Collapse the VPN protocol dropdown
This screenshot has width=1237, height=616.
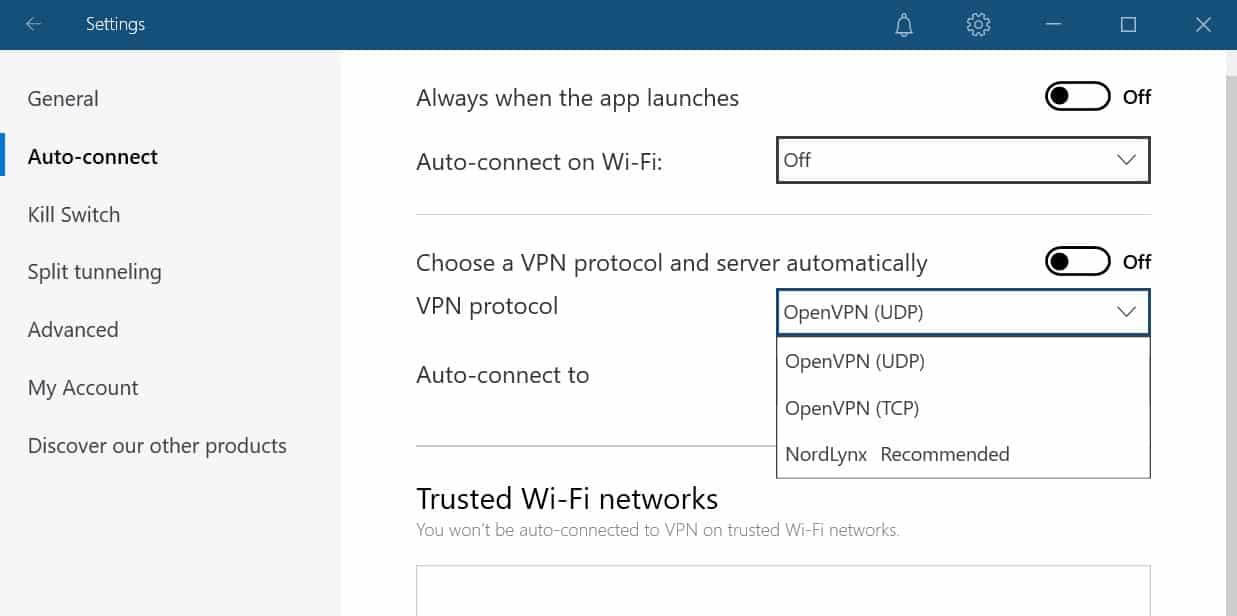[x=1126, y=312]
